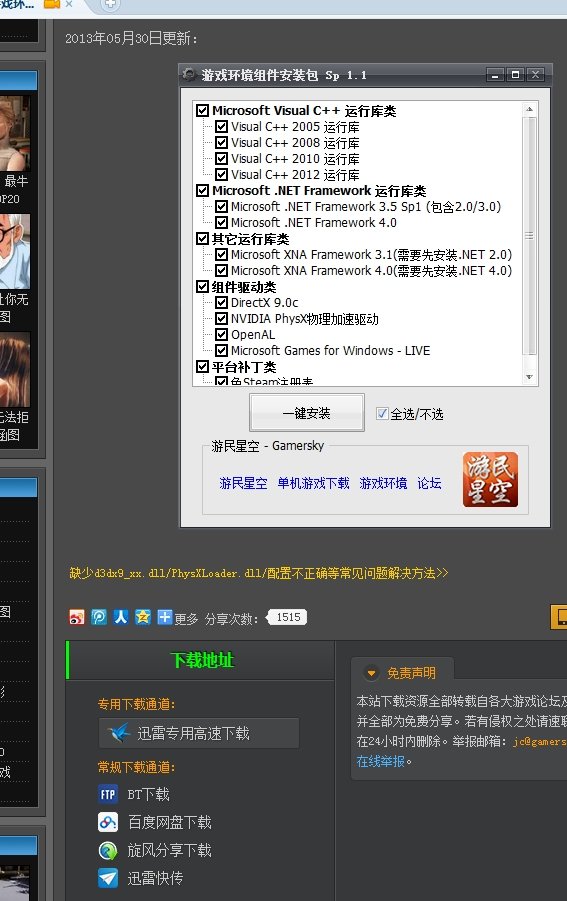
Task: Uncheck NVIDIA PhysX物理加速驱动 checkbox
Action: [x=221, y=318]
